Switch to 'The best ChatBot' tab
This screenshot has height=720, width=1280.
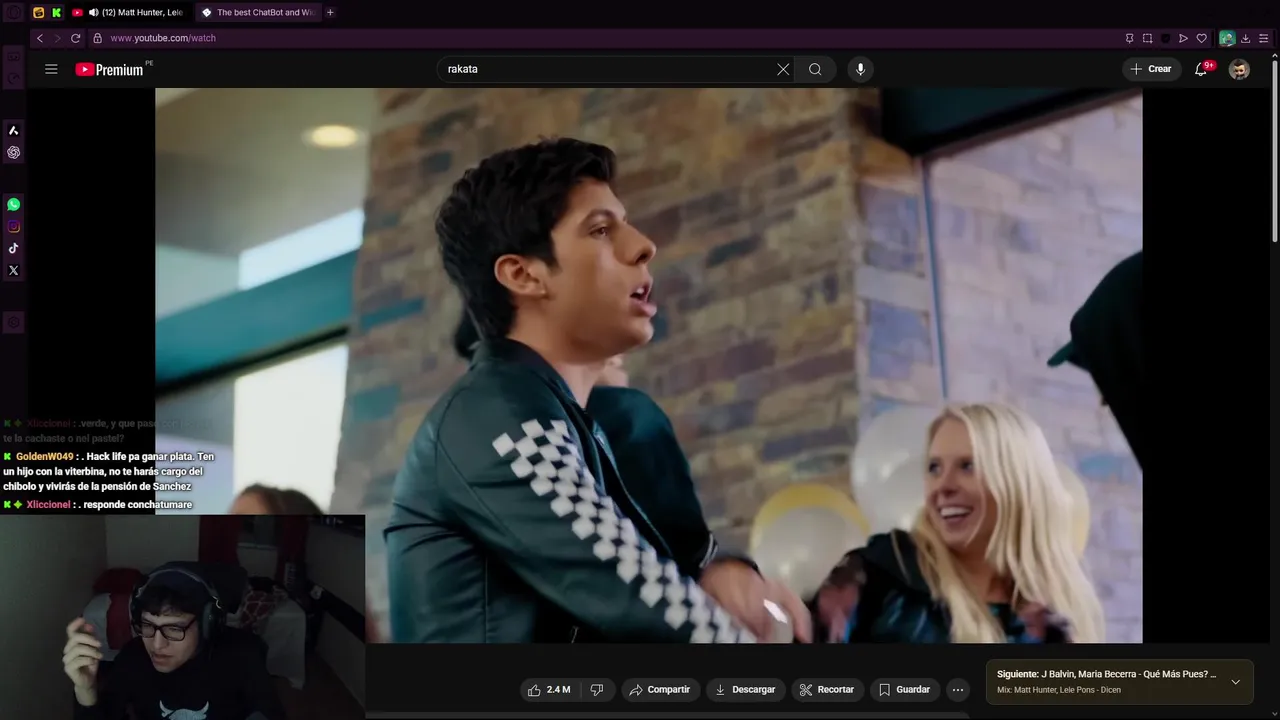coord(258,12)
